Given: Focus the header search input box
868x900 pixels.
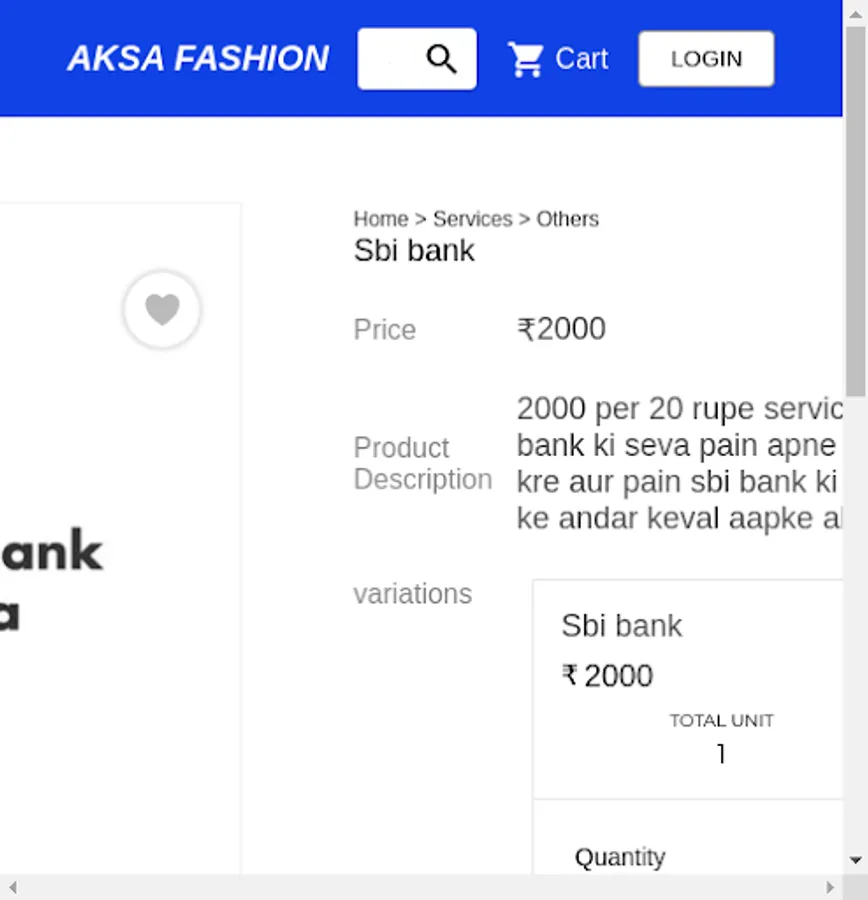Looking at the screenshot, I should pyautogui.click(x=390, y=59).
